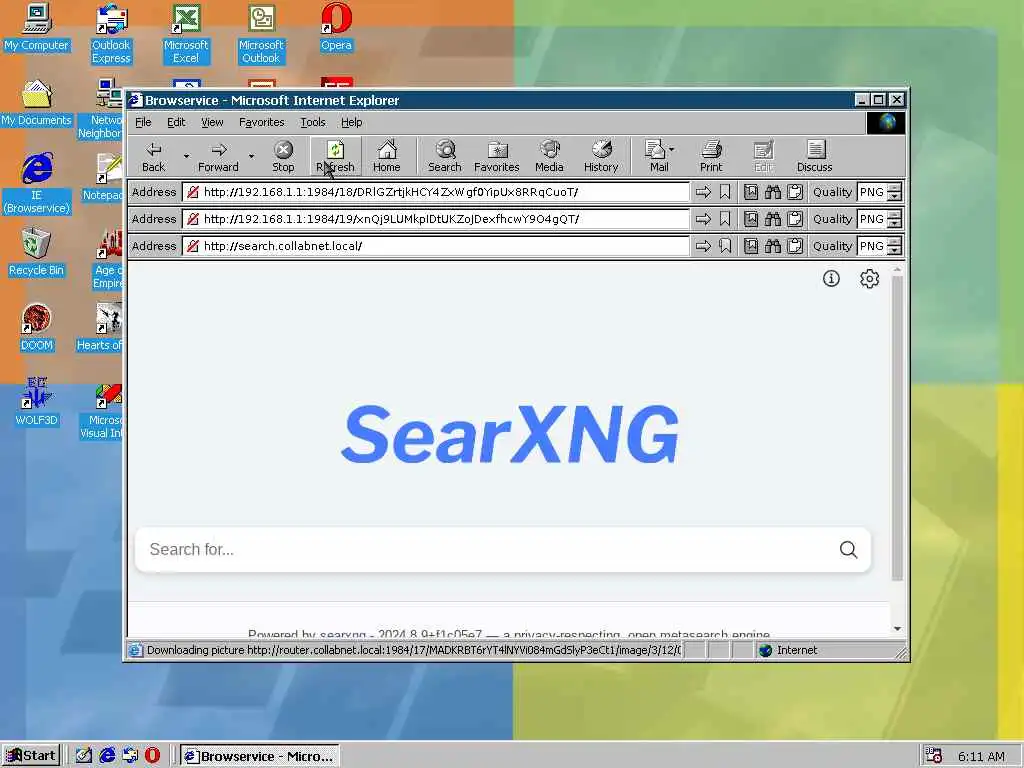Click the page vertical scrollbar thumb
The width and height of the screenshot is (1024, 768).
point(897,428)
